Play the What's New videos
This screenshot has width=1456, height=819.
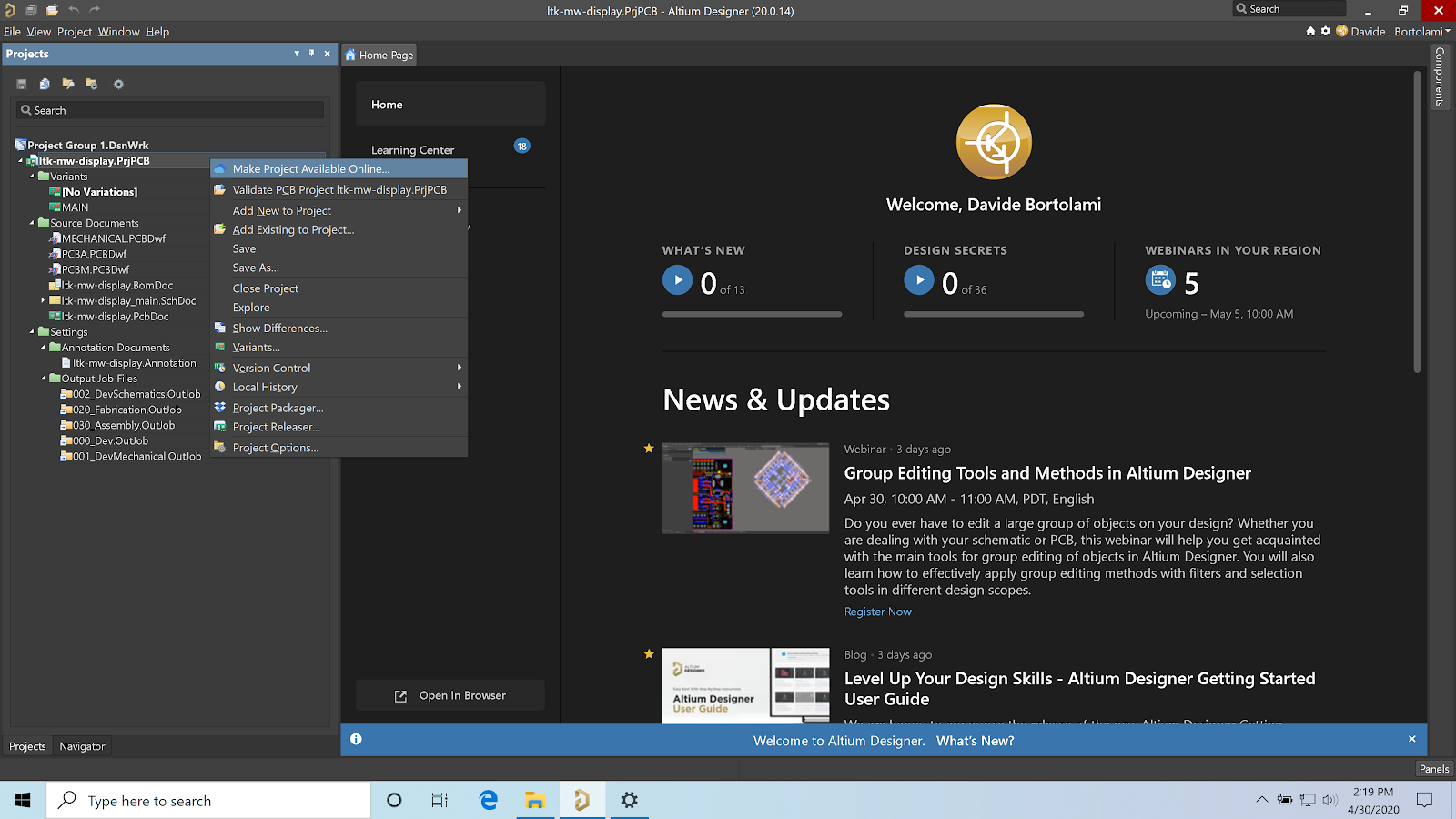[677, 279]
